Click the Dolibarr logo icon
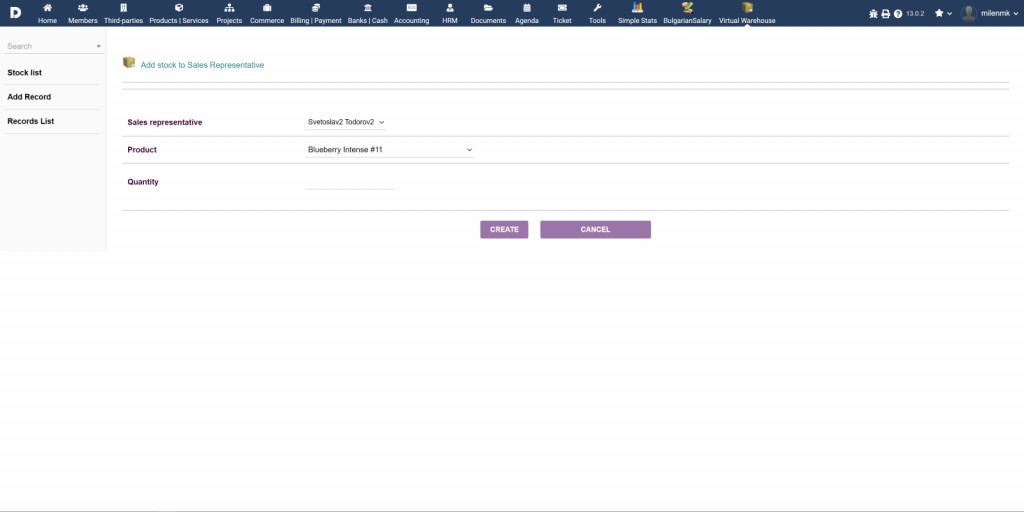Image resolution: width=1024 pixels, height=512 pixels. coord(15,12)
